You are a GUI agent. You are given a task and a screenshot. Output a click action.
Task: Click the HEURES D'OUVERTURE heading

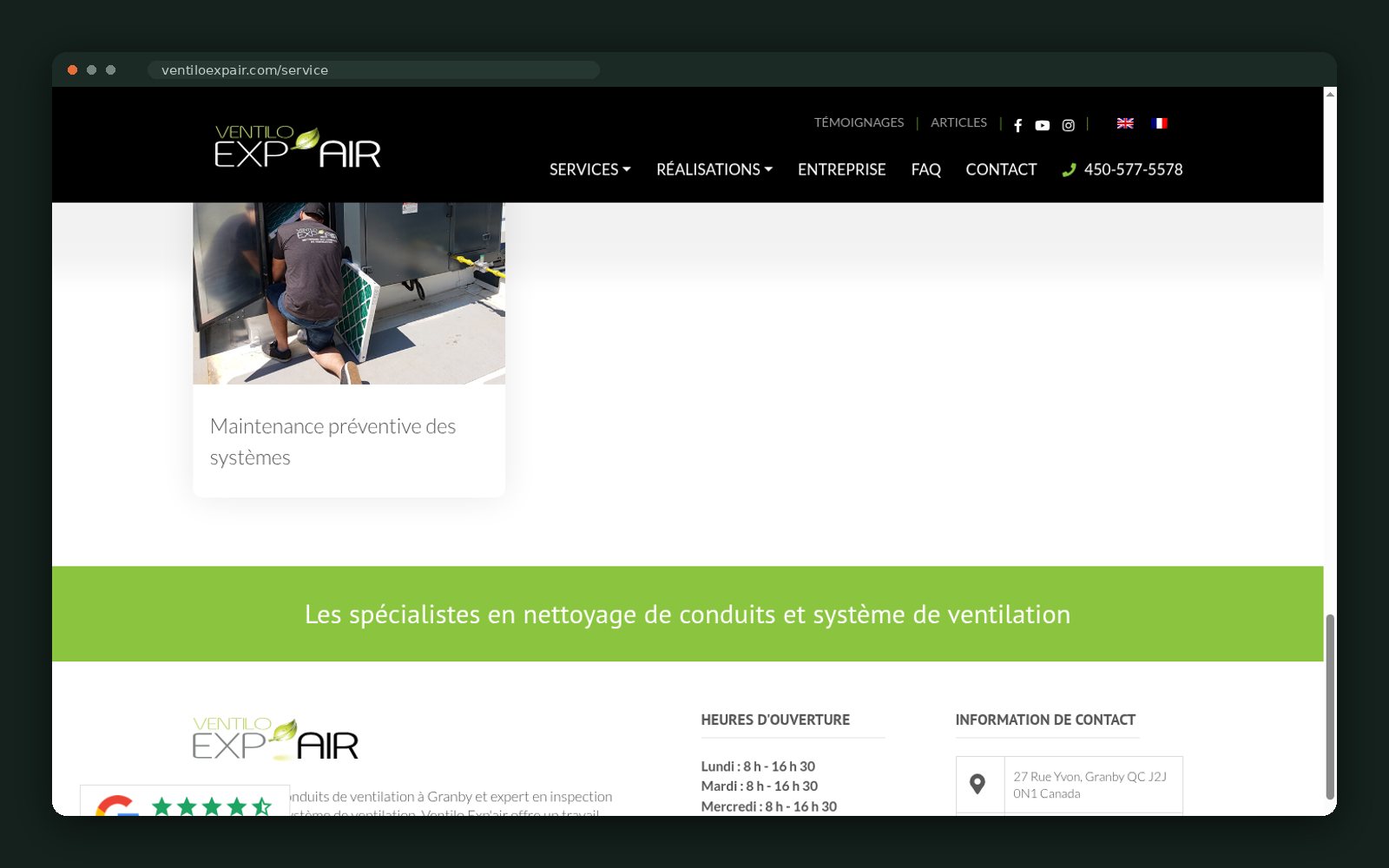[775, 720]
